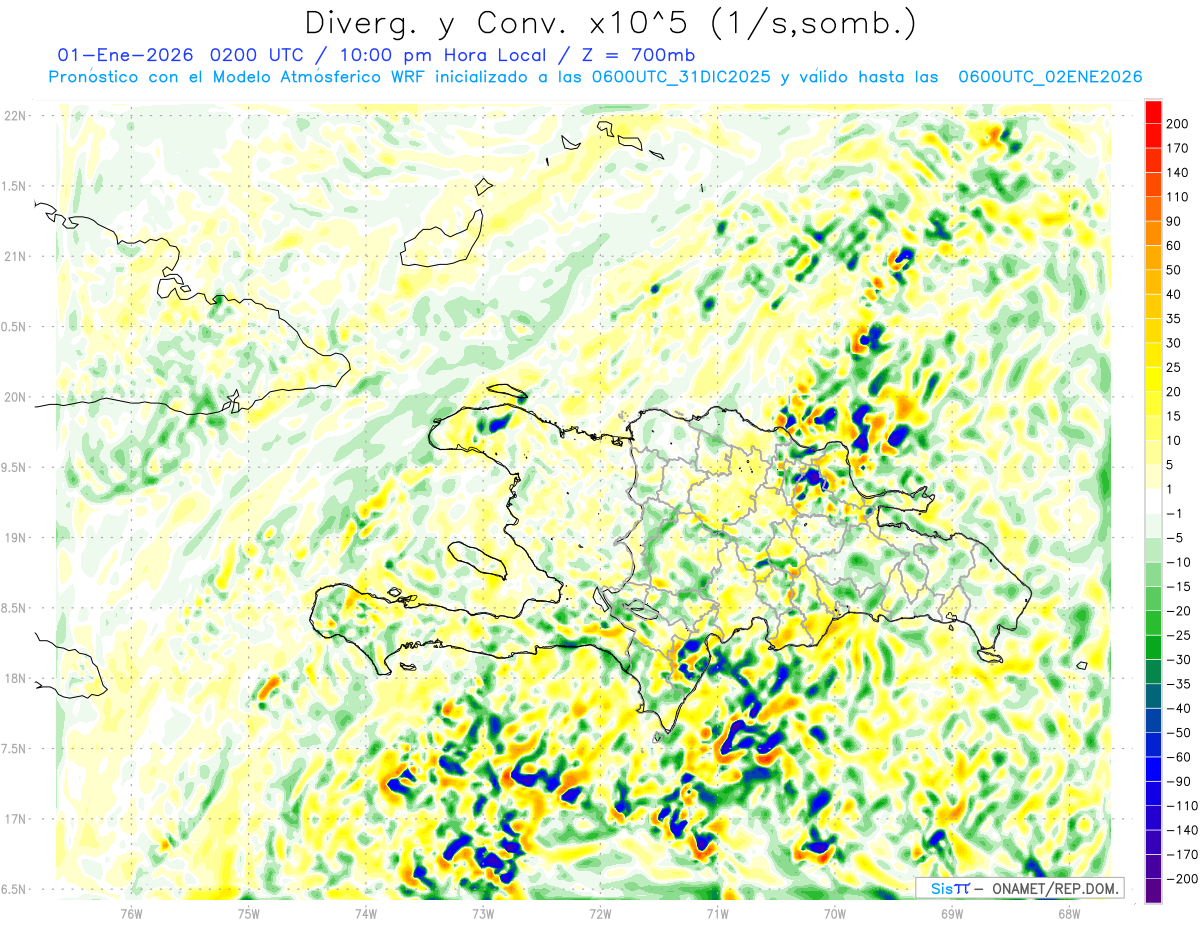
Task: Click the date '01-Ene-2026' in header
Action: pos(124,55)
